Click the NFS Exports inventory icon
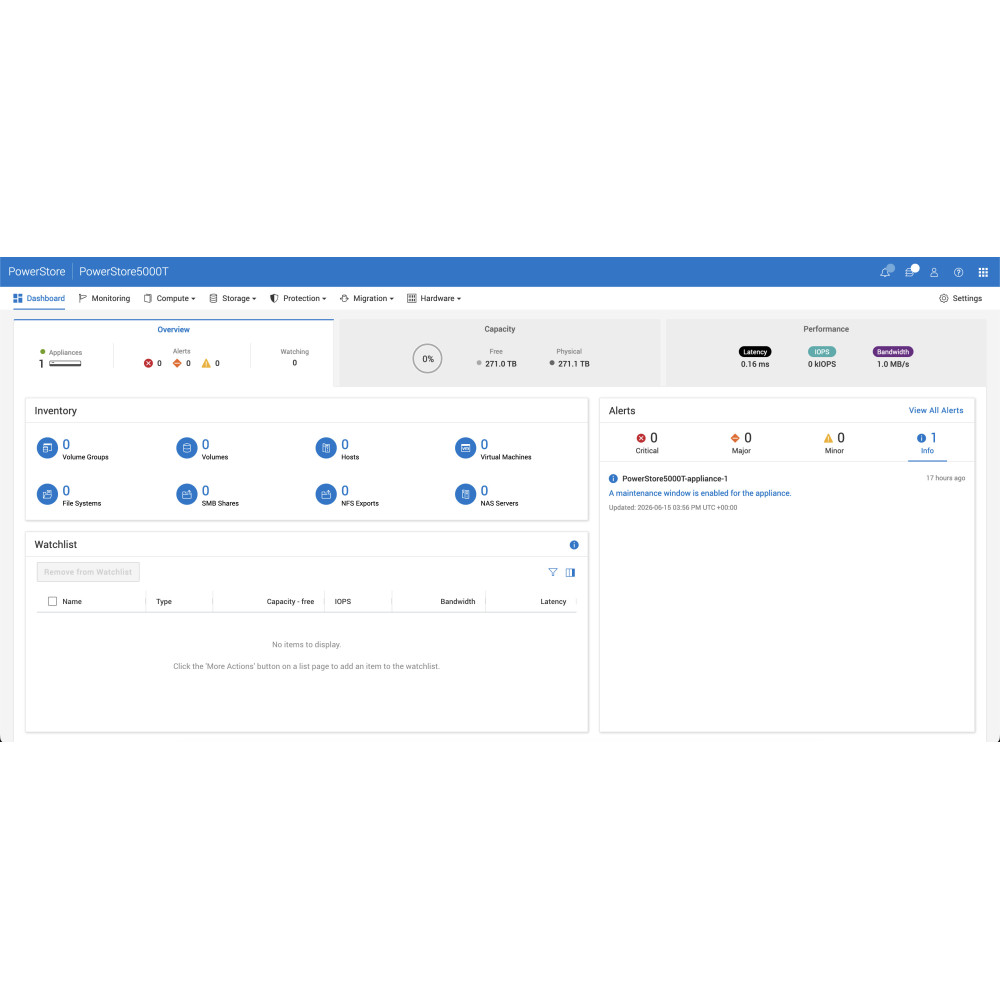 (x=326, y=494)
